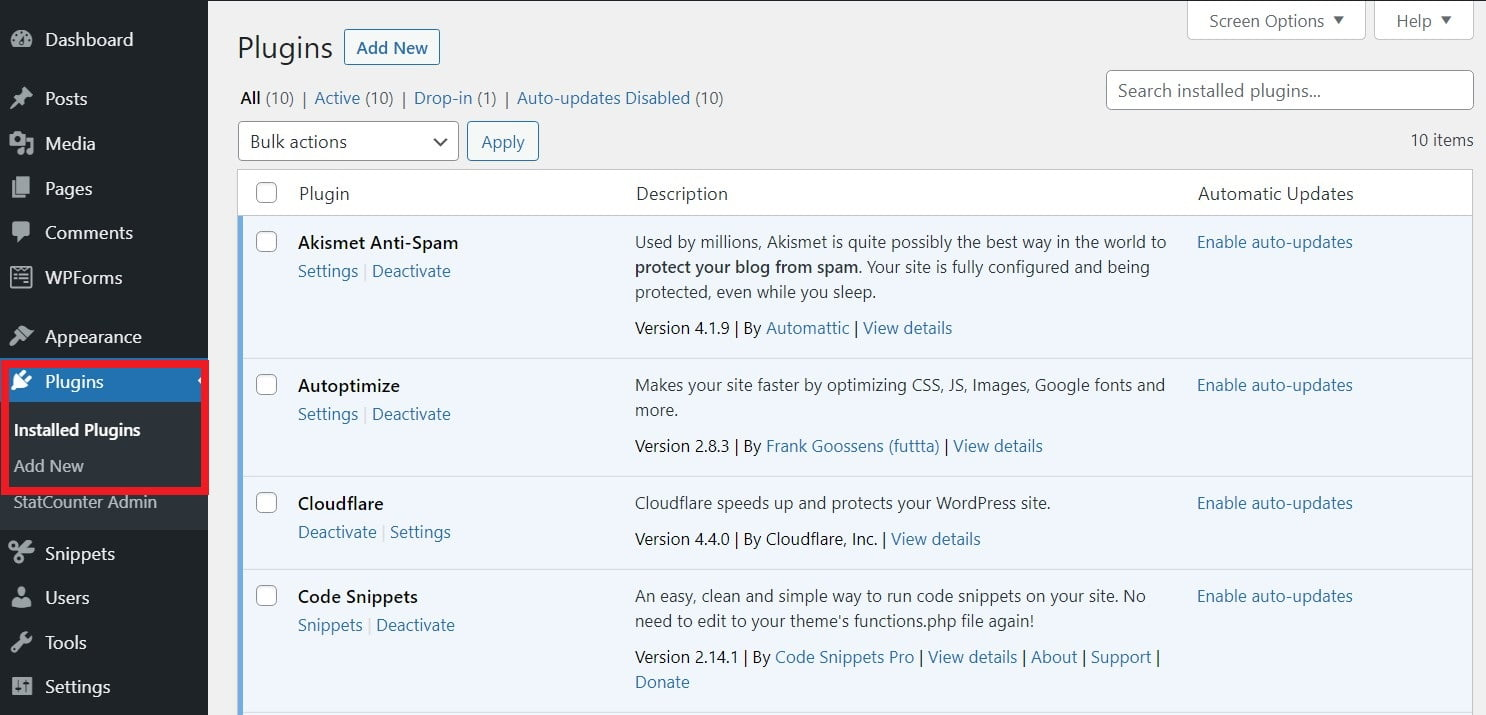Check the Code Snippets row checkbox
1486x715 pixels.
click(266, 596)
